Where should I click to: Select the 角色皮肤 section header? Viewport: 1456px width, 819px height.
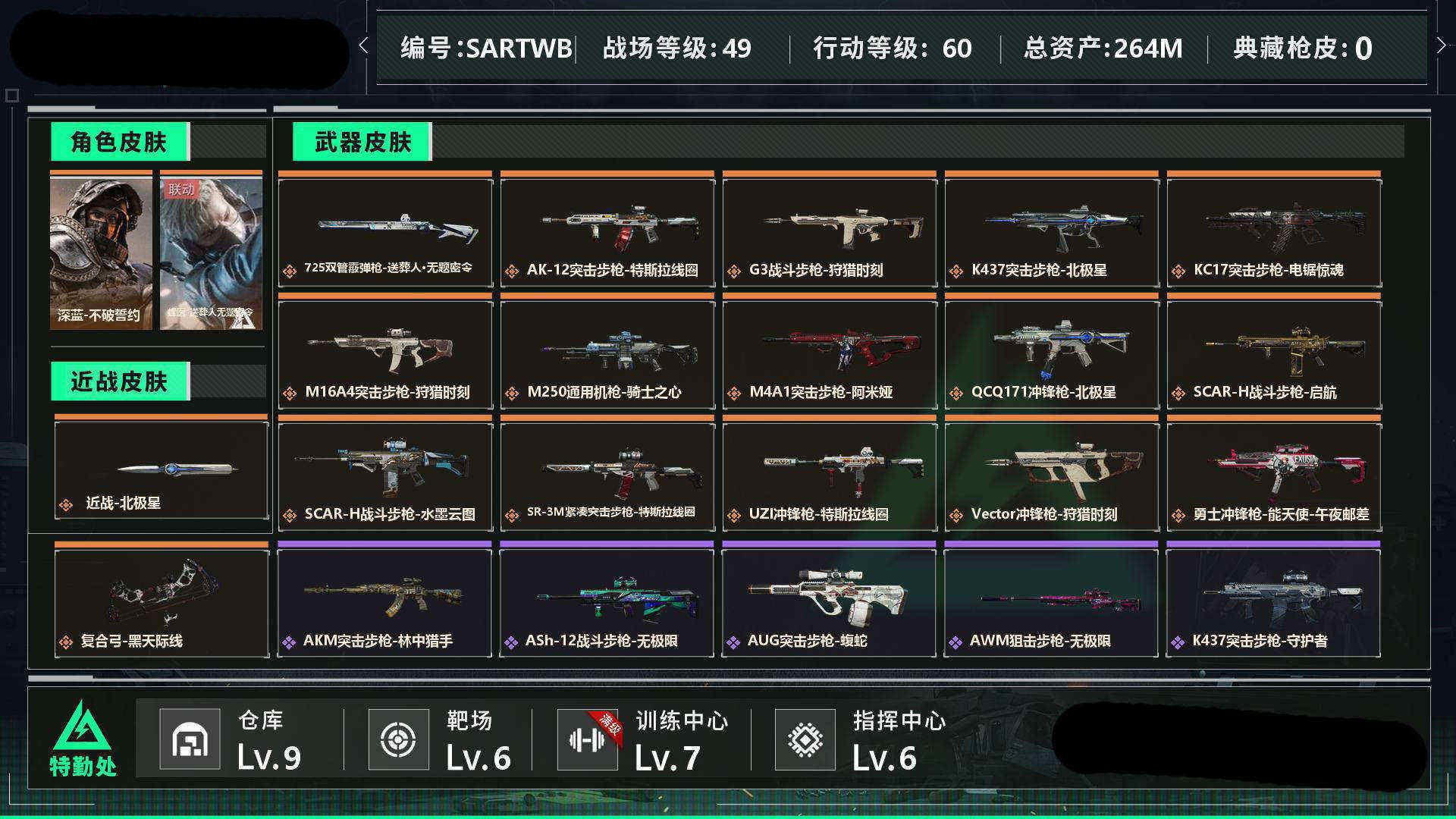pos(120,142)
